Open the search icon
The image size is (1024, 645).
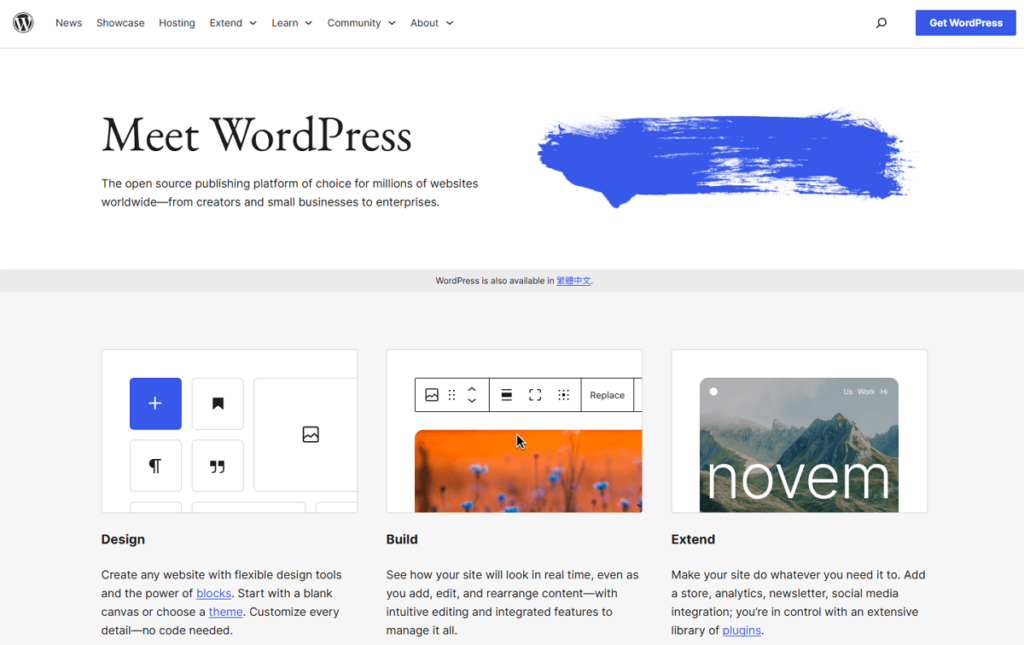pos(881,21)
